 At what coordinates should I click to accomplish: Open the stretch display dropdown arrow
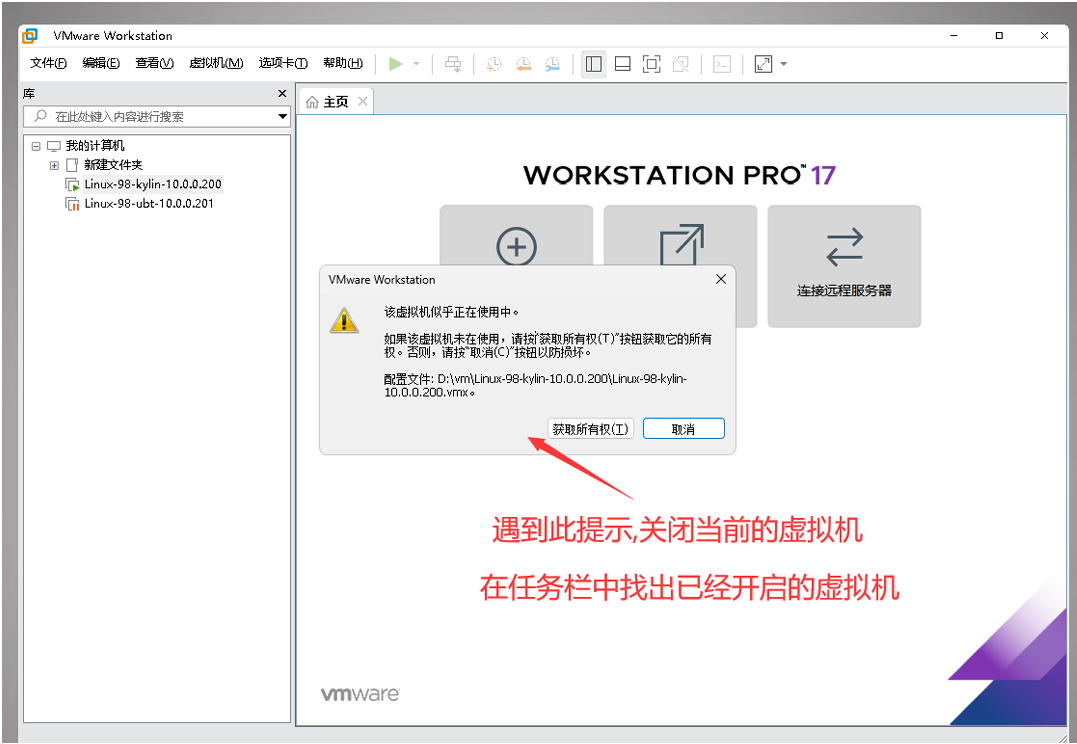point(784,64)
